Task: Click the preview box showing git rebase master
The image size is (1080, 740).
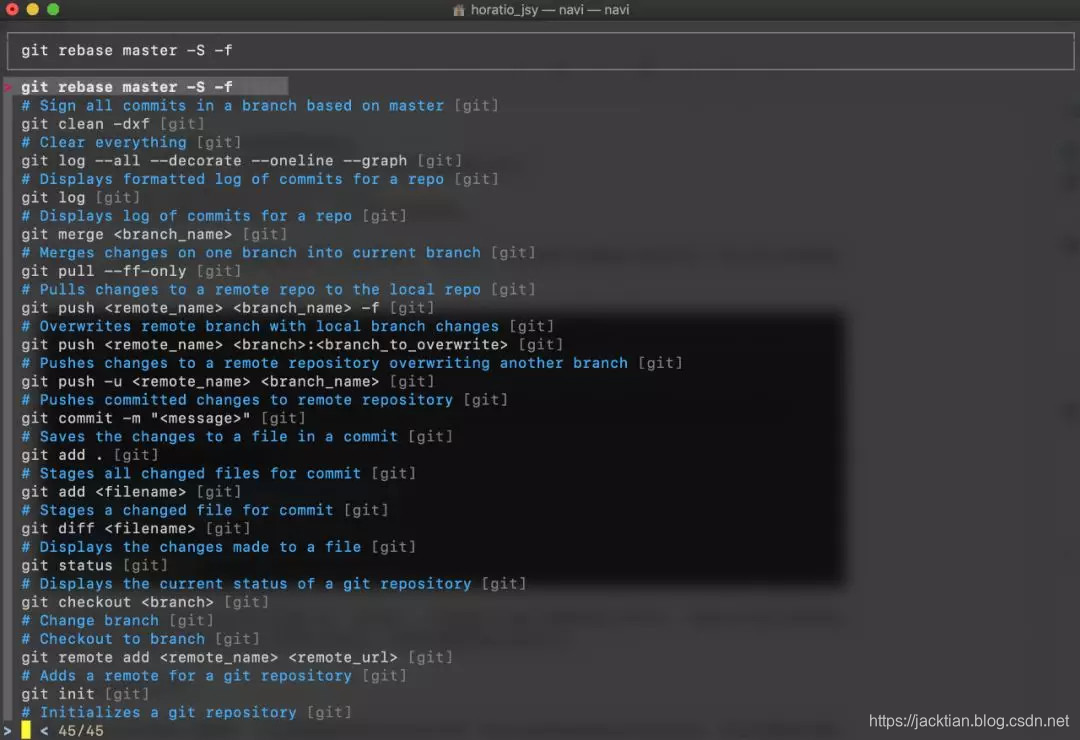Action: pyautogui.click(x=540, y=50)
